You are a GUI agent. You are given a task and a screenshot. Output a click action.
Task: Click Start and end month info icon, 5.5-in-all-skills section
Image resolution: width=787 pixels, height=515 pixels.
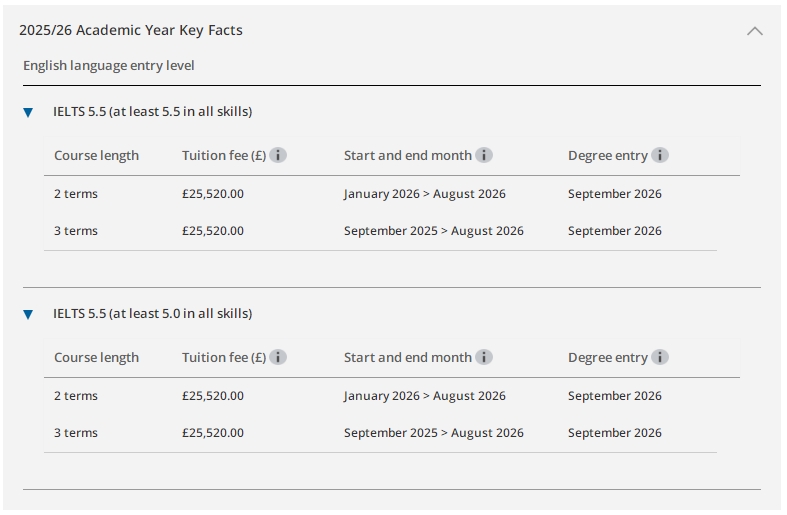click(484, 155)
